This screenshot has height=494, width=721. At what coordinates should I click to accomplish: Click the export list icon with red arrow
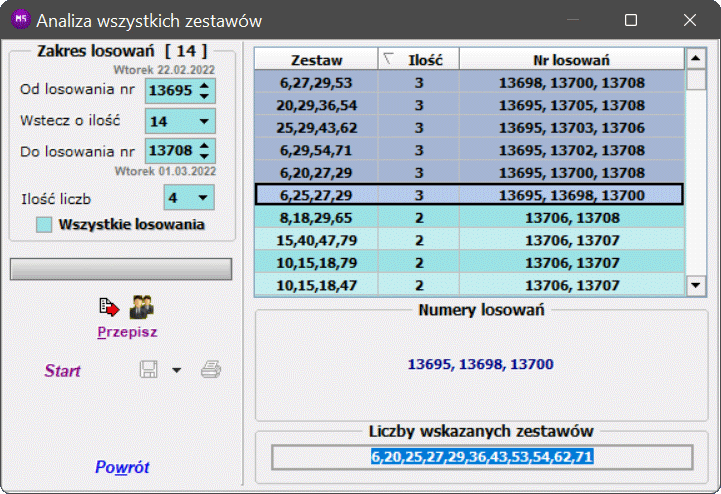pos(109,307)
